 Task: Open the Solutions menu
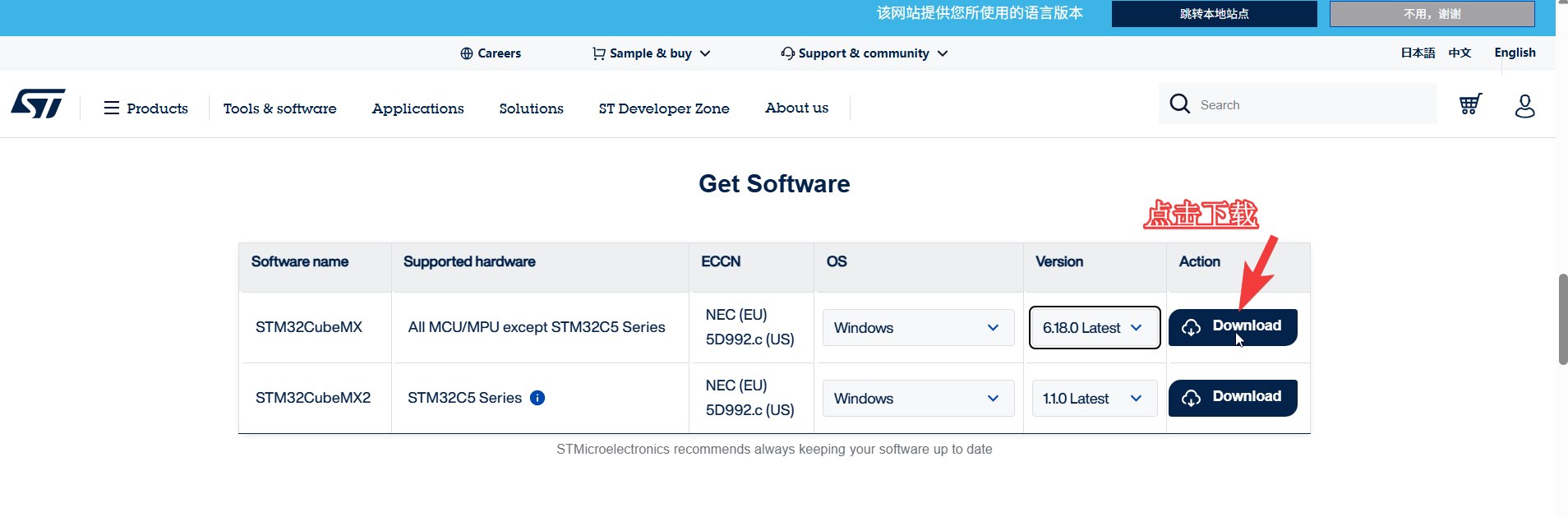pos(531,108)
